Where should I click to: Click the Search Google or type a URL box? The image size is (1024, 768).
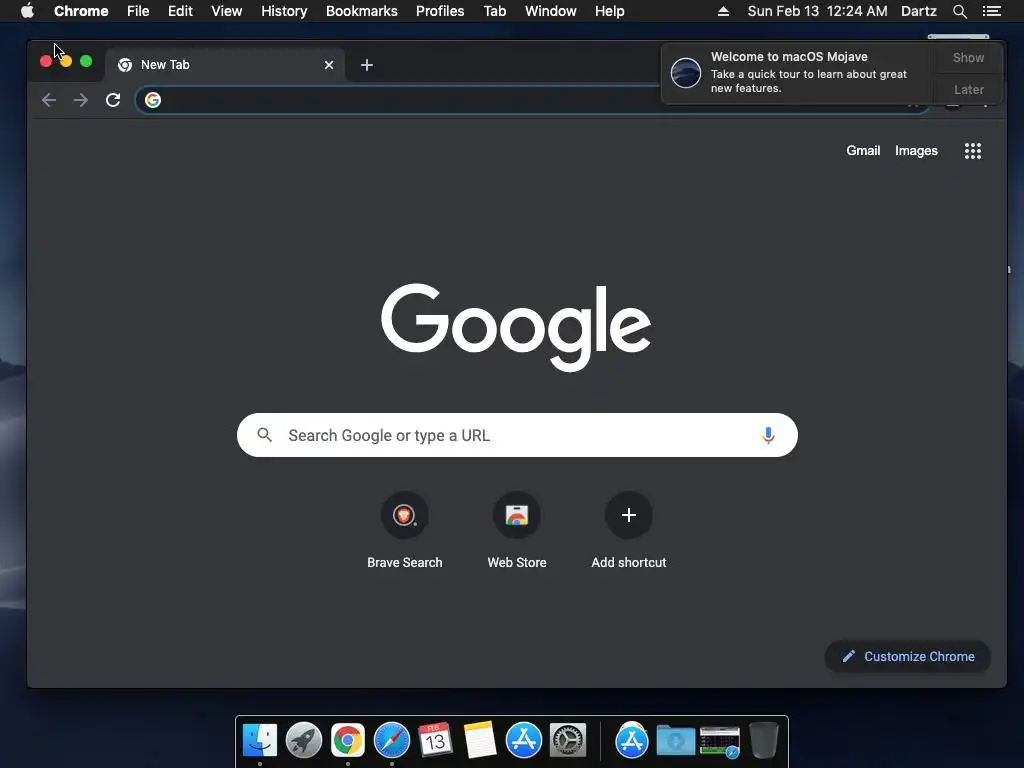517,435
